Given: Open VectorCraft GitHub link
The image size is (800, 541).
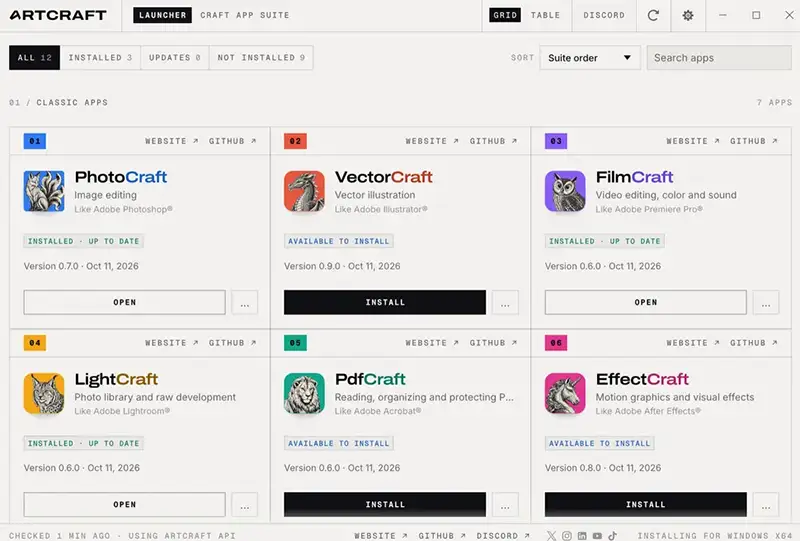Looking at the screenshot, I should tap(493, 141).
